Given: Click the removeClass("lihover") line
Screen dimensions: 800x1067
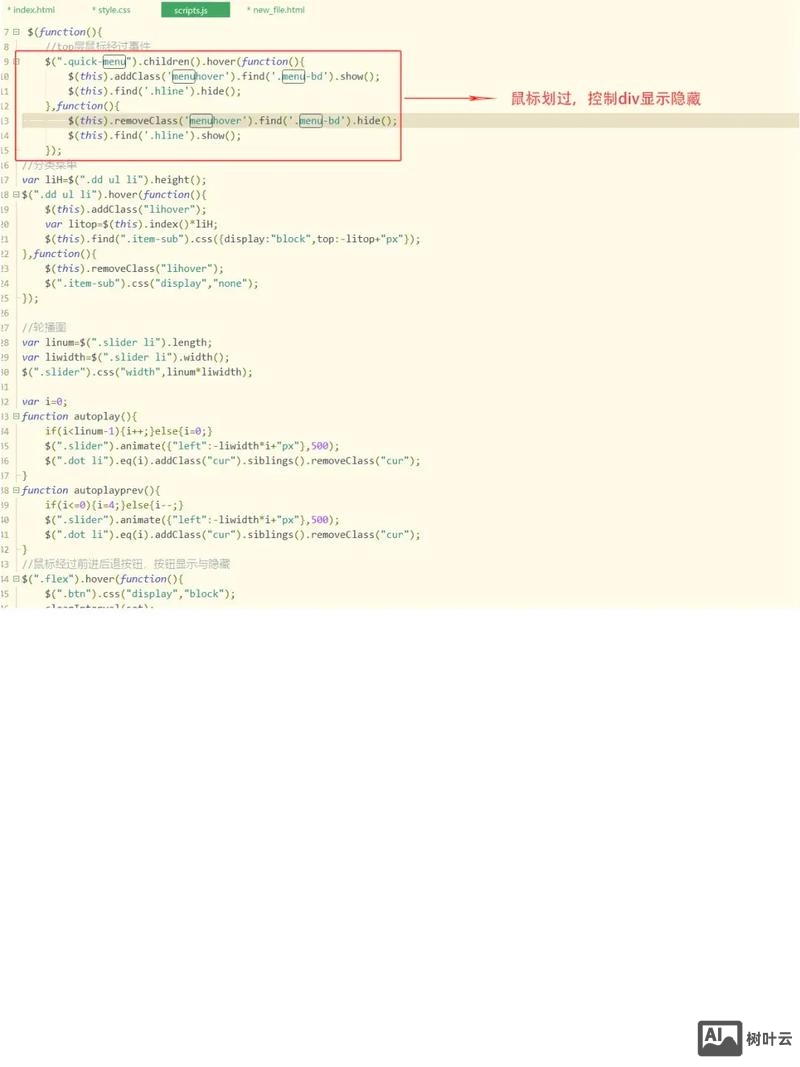Looking at the screenshot, I should pyautogui.click(x=134, y=269).
